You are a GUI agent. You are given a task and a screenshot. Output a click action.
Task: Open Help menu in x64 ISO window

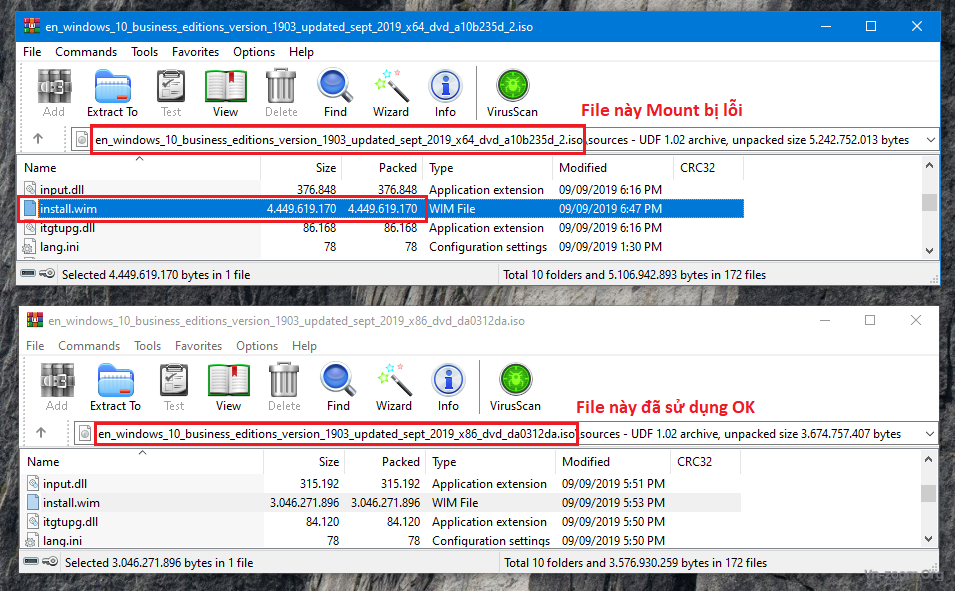tap(301, 52)
